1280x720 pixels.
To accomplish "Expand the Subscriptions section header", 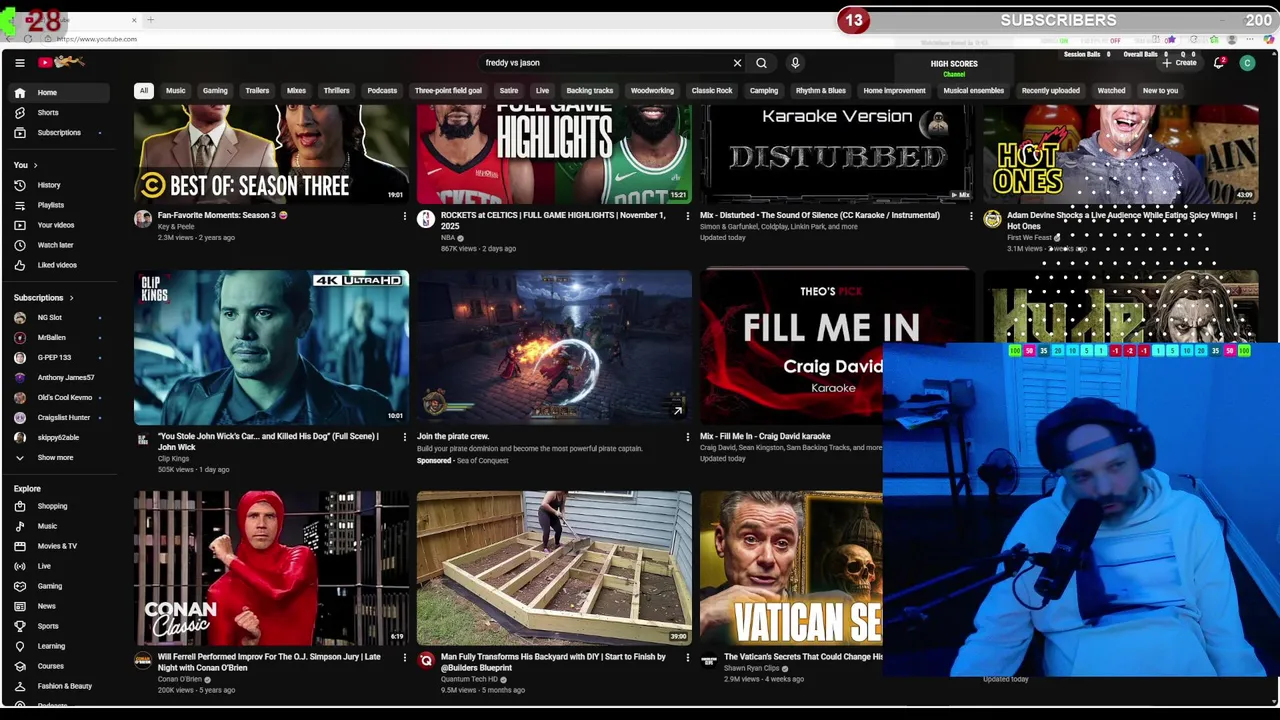I will coord(43,297).
